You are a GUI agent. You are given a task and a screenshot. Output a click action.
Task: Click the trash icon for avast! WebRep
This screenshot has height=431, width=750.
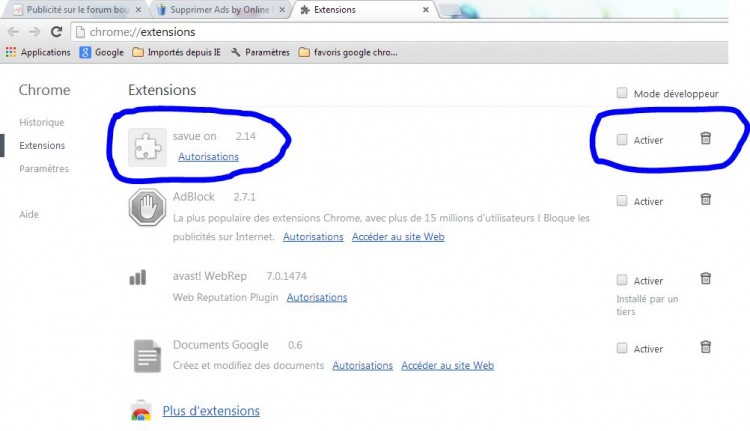706,278
